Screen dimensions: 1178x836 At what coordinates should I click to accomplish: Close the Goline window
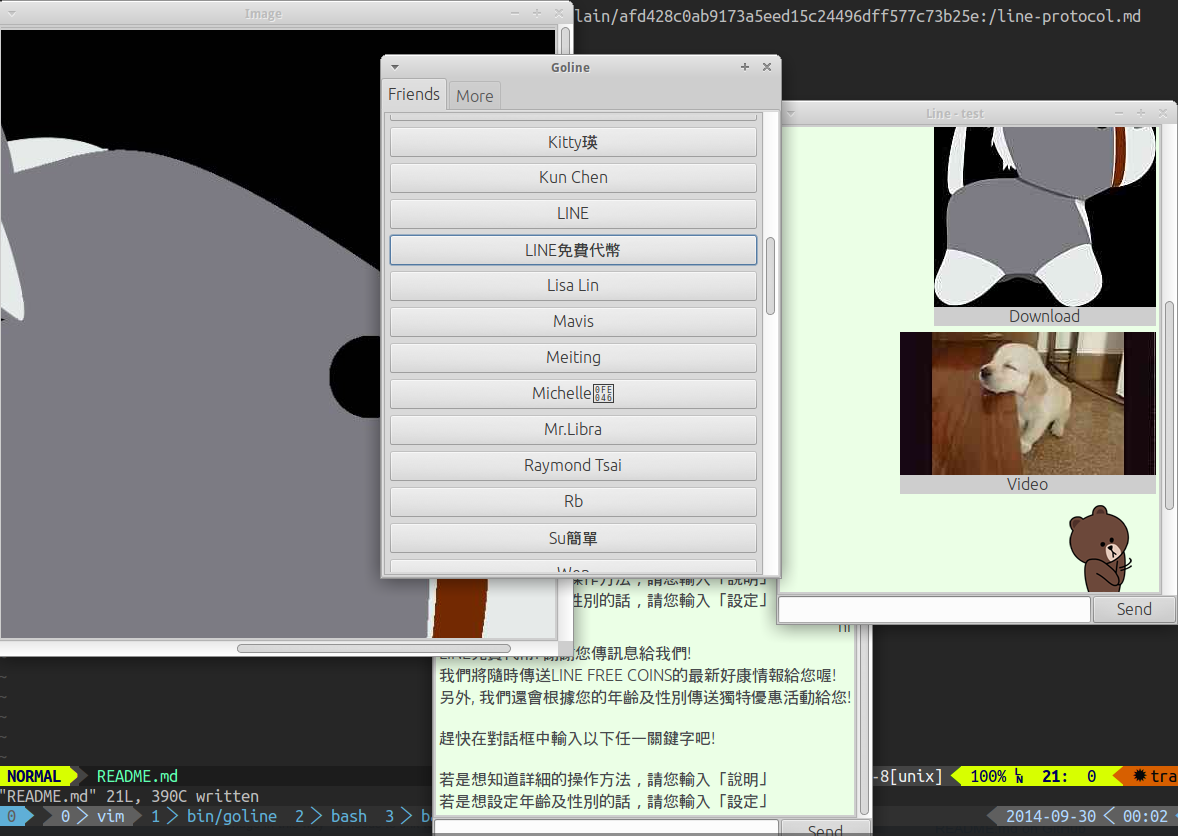click(x=767, y=67)
